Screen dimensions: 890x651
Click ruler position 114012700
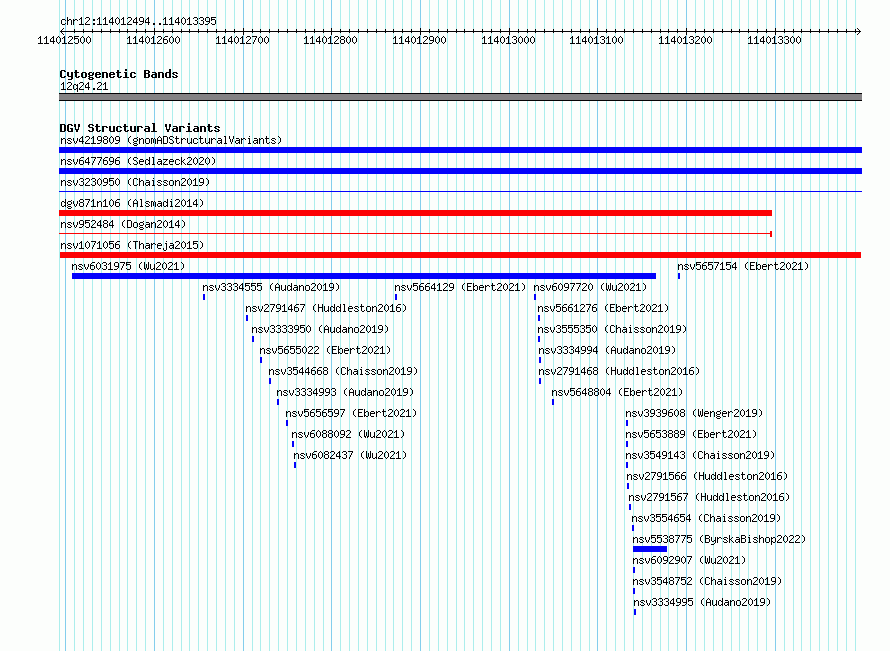(x=242, y=40)
